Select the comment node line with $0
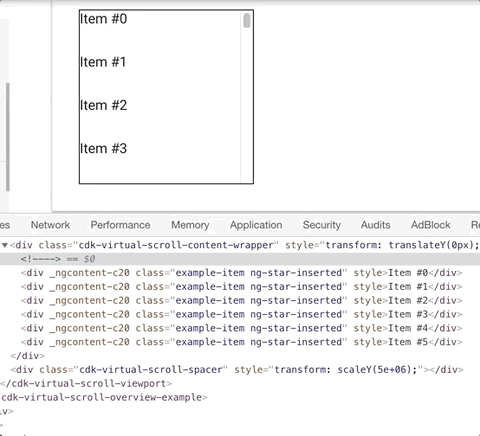The height and width of the screenshot is (436, 480). point(240,259)
